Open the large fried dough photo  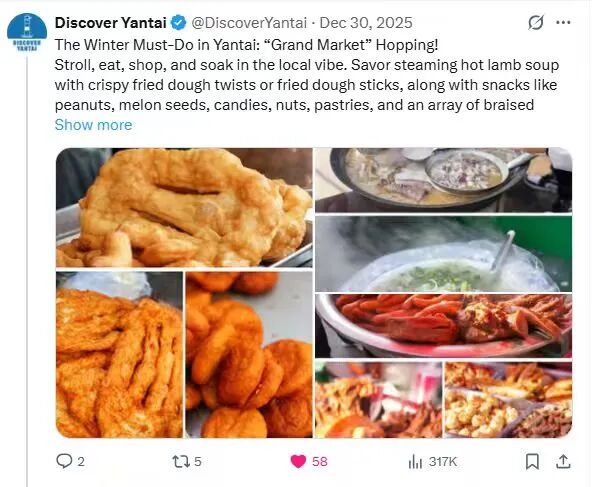183,207
